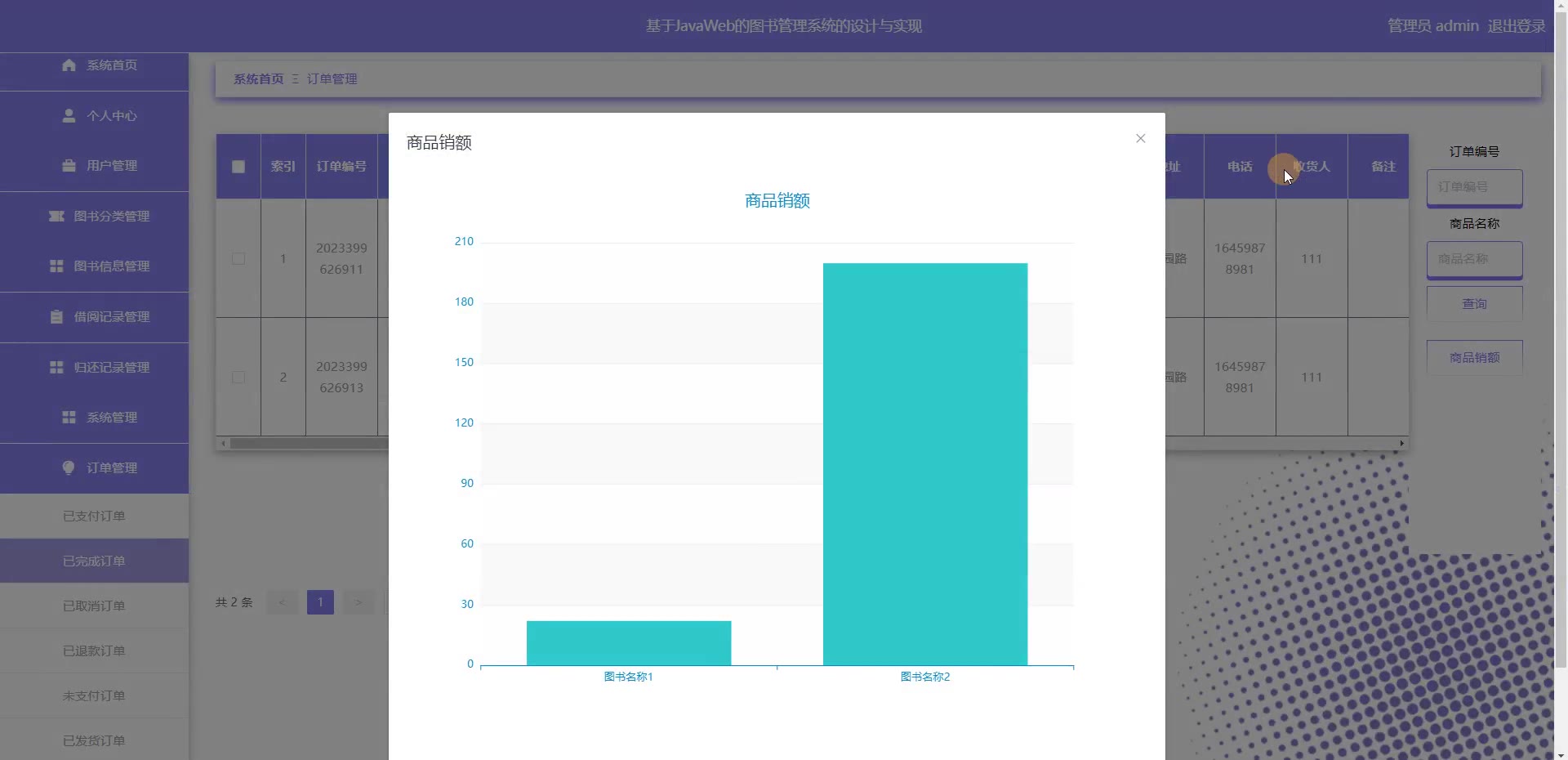Click the breadcrumb menu toggle icon

[296, 78]
